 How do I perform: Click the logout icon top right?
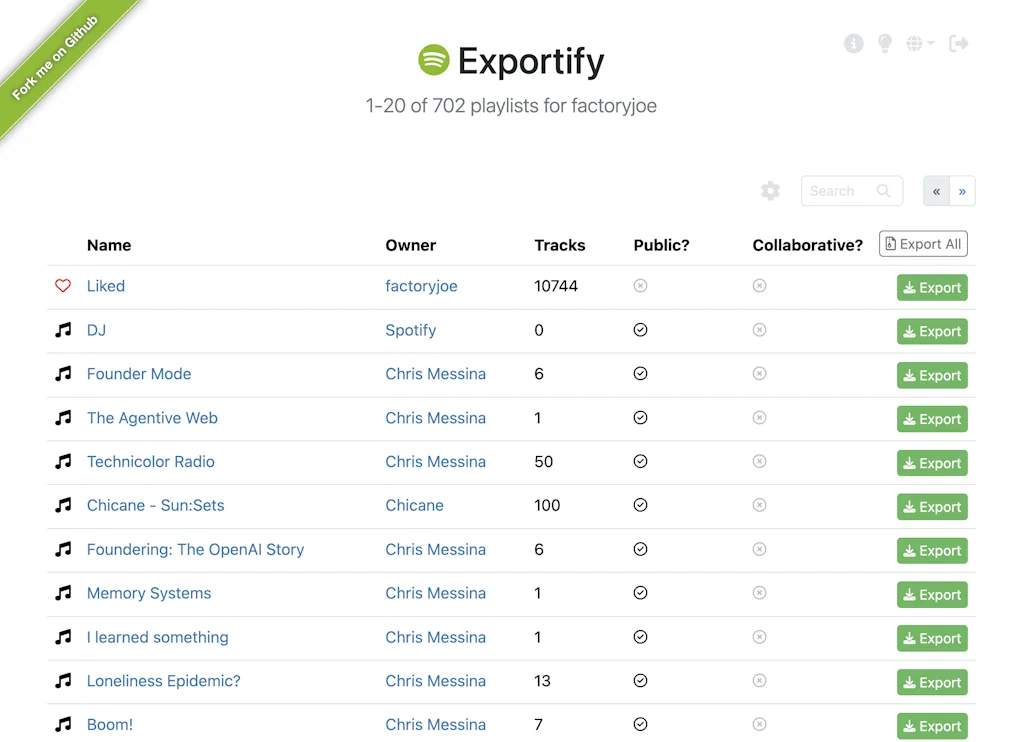(x=958, y=43)
